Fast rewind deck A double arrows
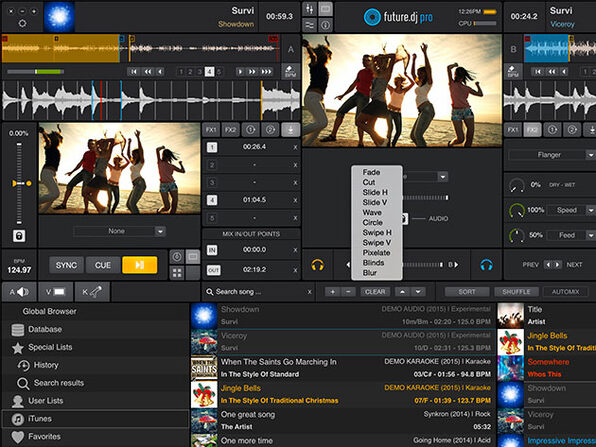The height and width of the screenshot is (447, 596). tap(147, 71)
